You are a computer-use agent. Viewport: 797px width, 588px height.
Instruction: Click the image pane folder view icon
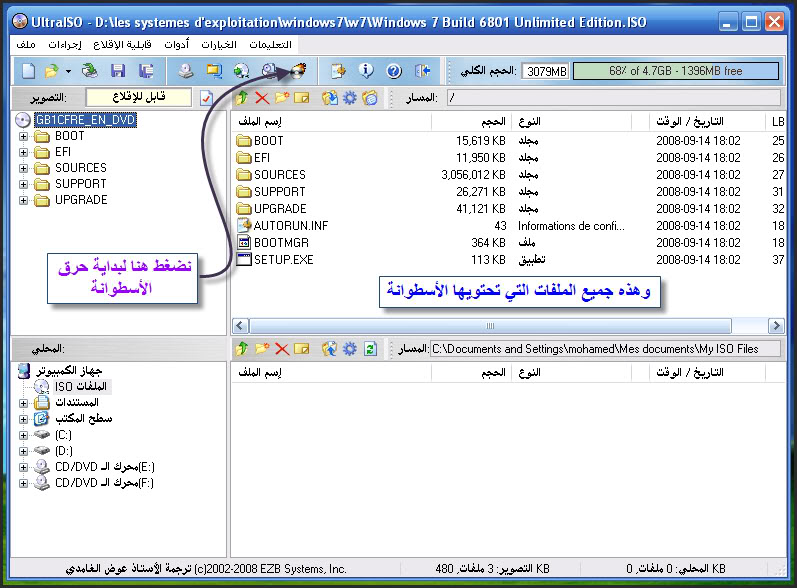click(370, 98)
